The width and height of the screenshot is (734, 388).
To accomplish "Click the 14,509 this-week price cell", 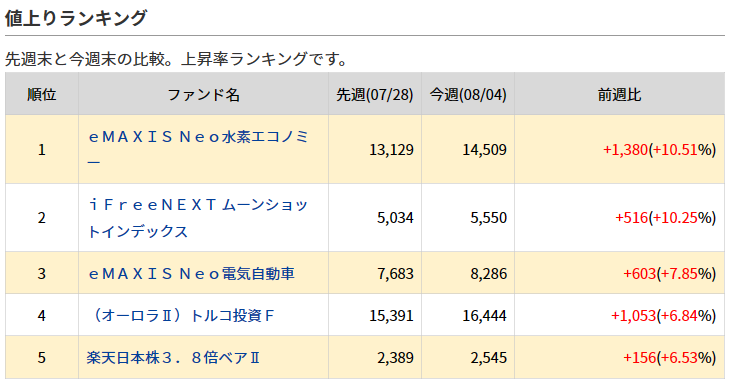I will pyautogui.click(x=468, y=149).
